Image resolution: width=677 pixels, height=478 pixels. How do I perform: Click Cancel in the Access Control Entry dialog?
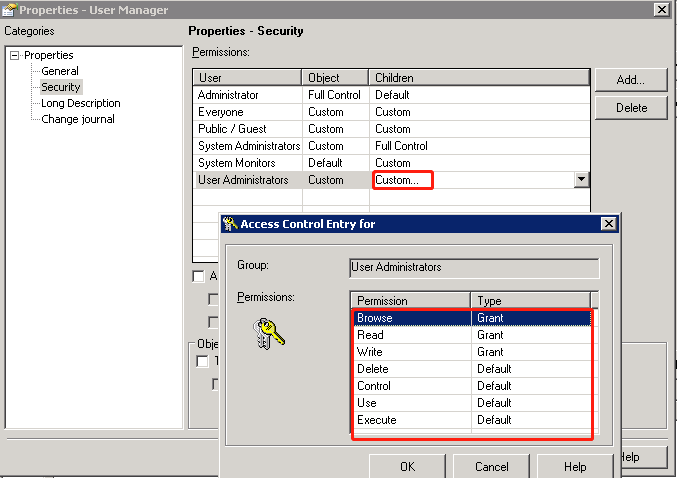point(491,466)
